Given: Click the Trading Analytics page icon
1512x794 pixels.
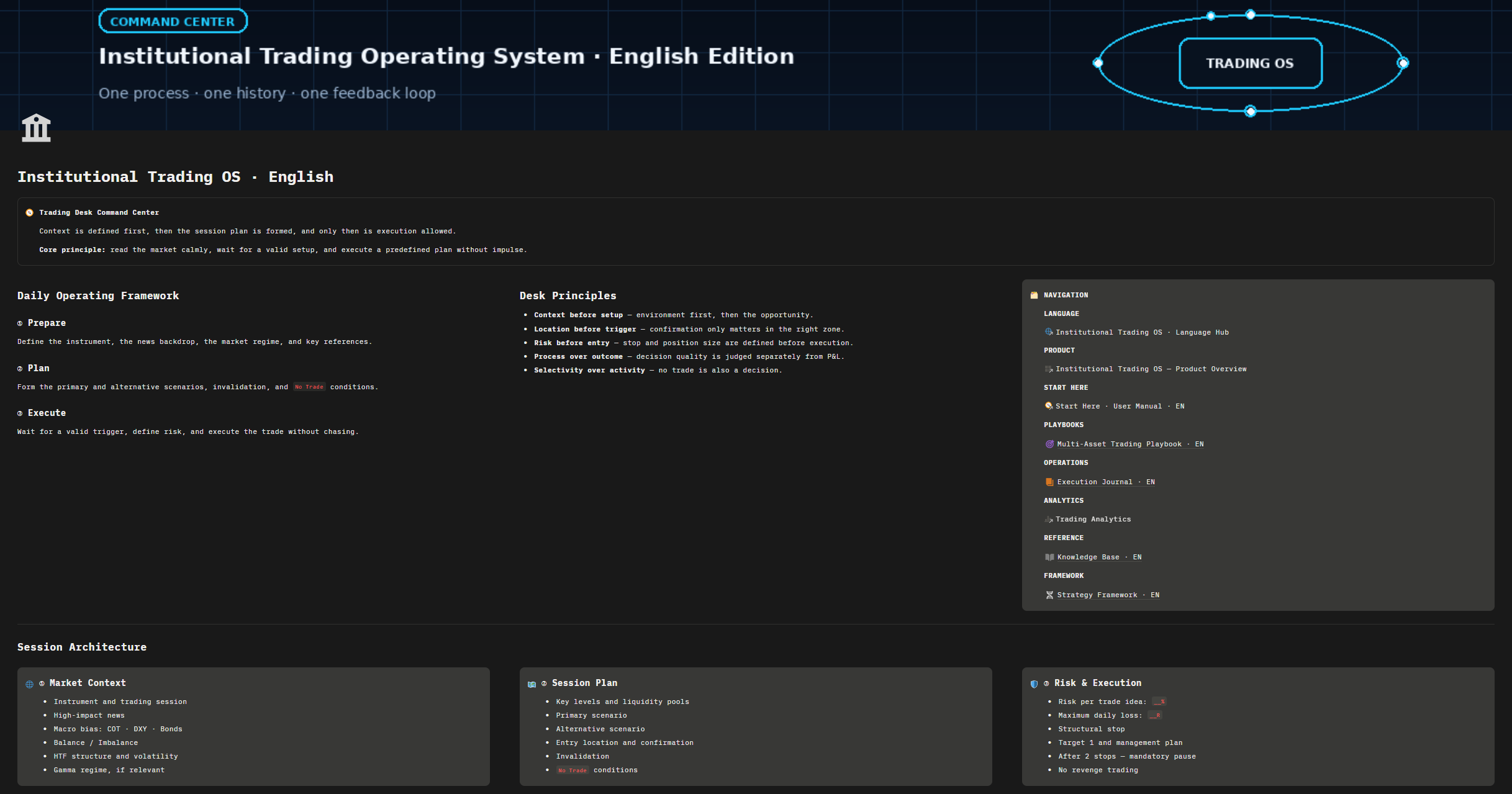Looking at the screenshot, I should click(1049, 520).
